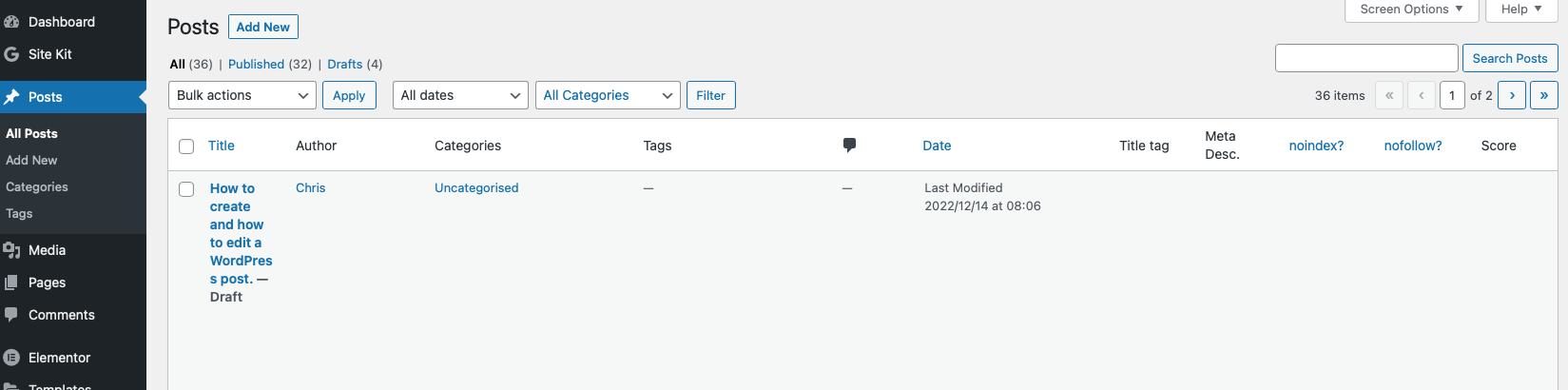Sort by comments bubble column icon

849,146
